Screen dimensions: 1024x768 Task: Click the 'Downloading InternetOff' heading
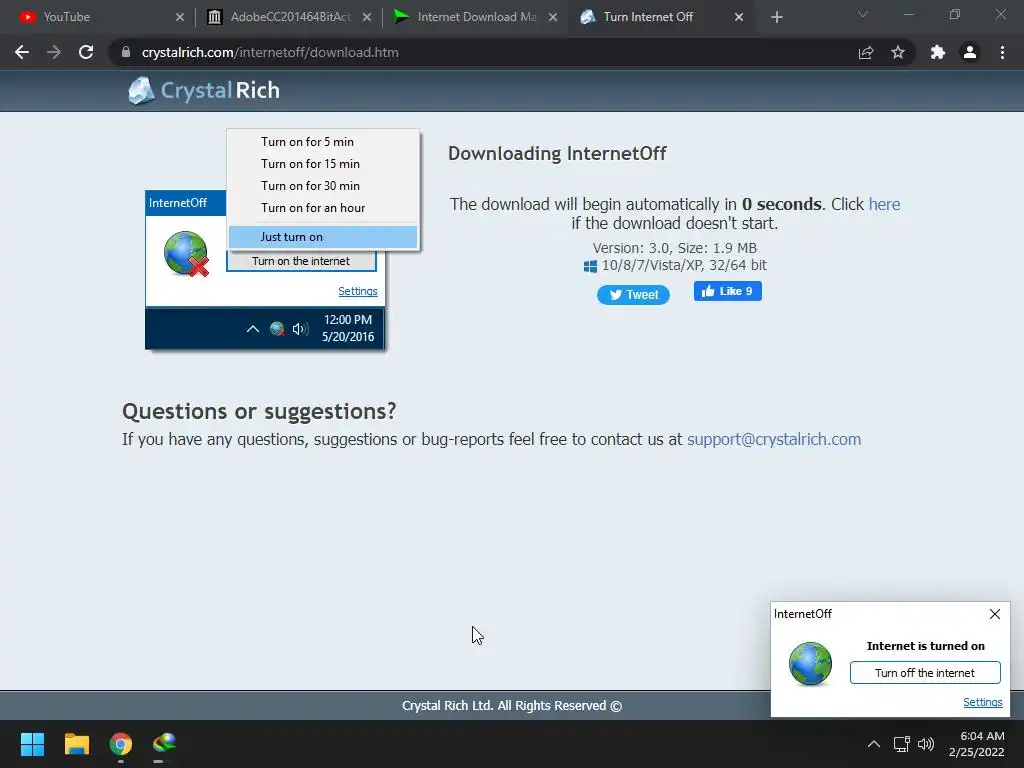557,153
